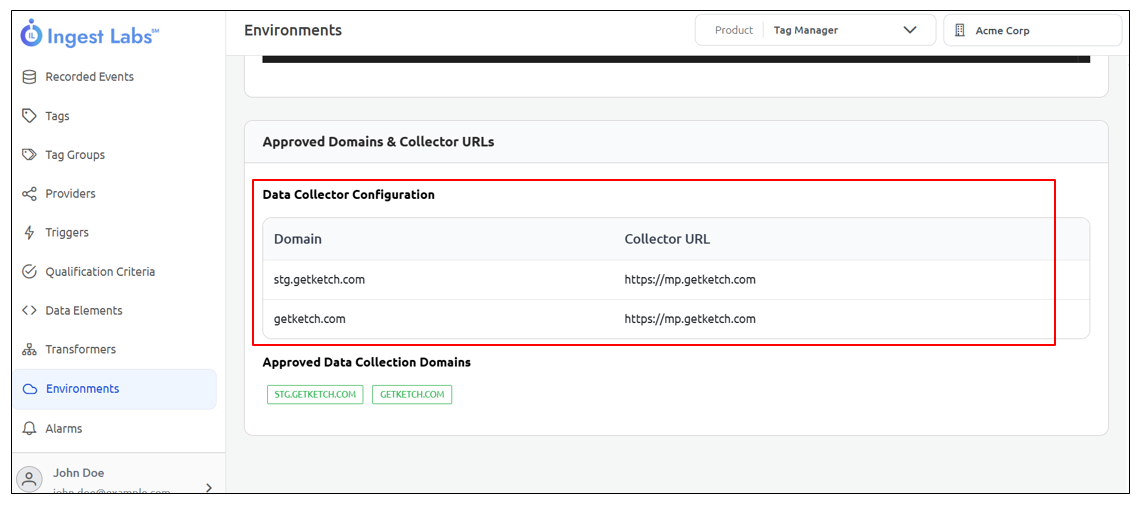Click the Providers share-nodes icon

[29, 194]
